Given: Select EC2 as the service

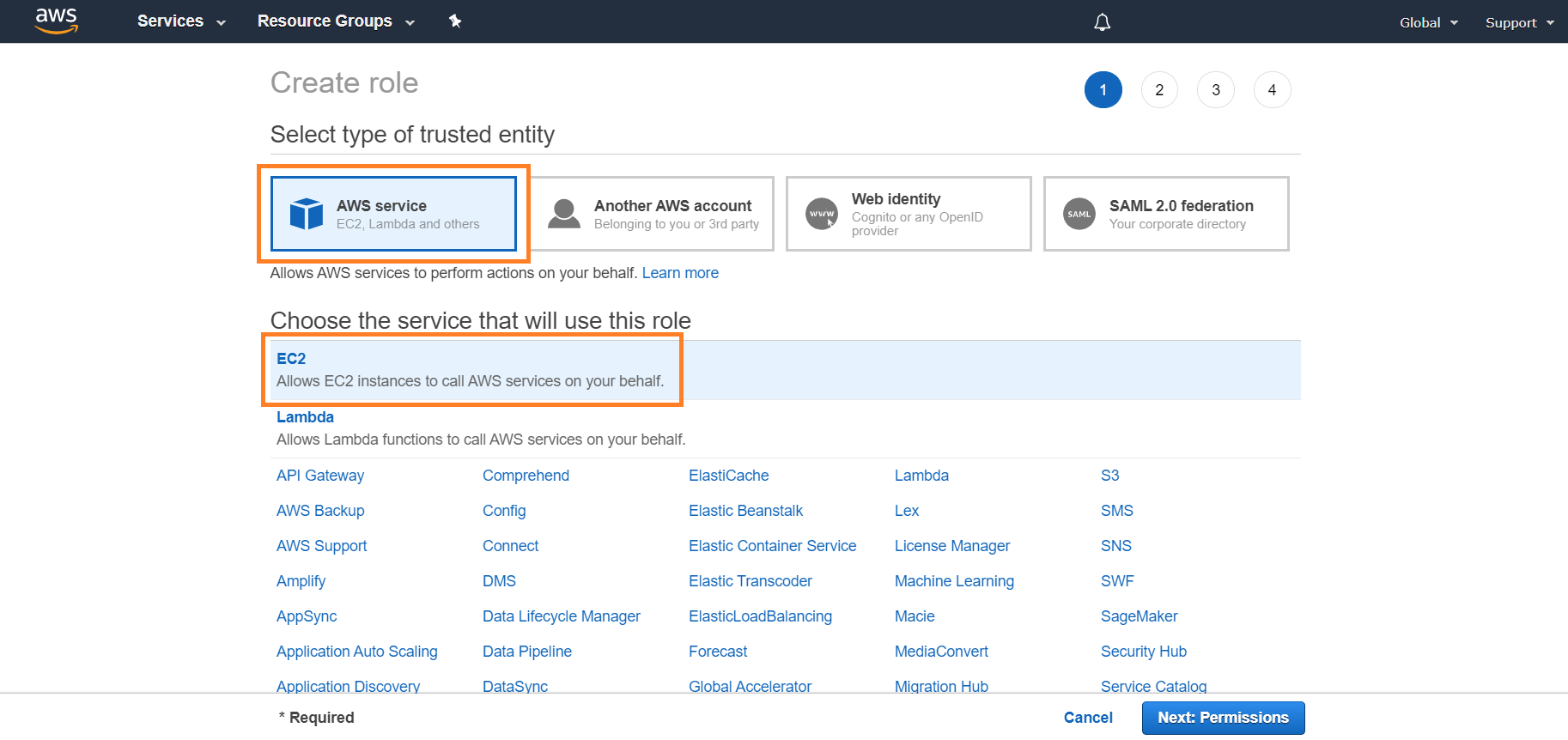Looking at the screenshot, I should tap(291, 359).
